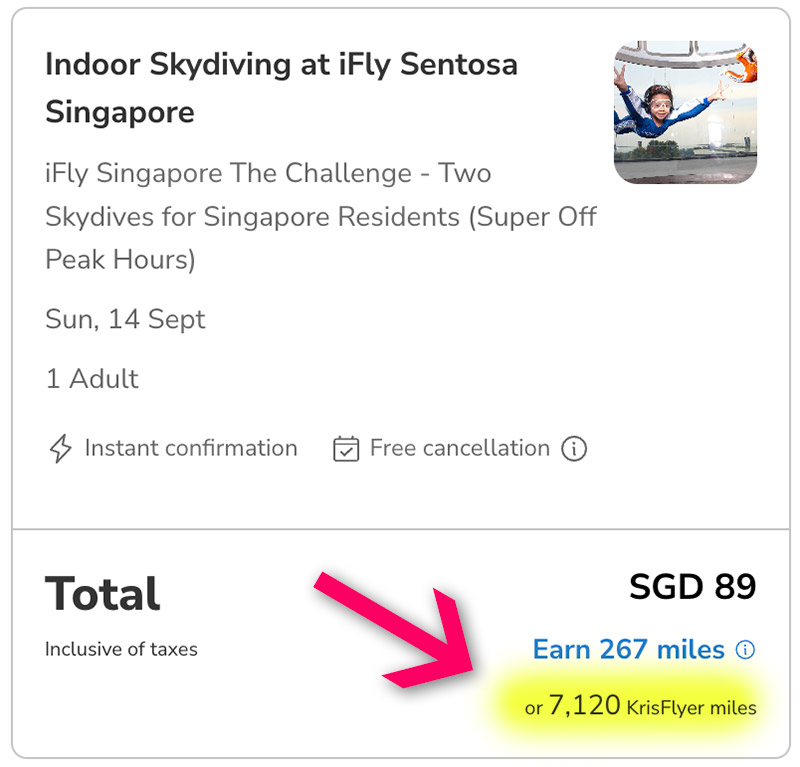800x767 pixels.
Task: Click the SGD 89 price
Action: click(x=692, y=587)
